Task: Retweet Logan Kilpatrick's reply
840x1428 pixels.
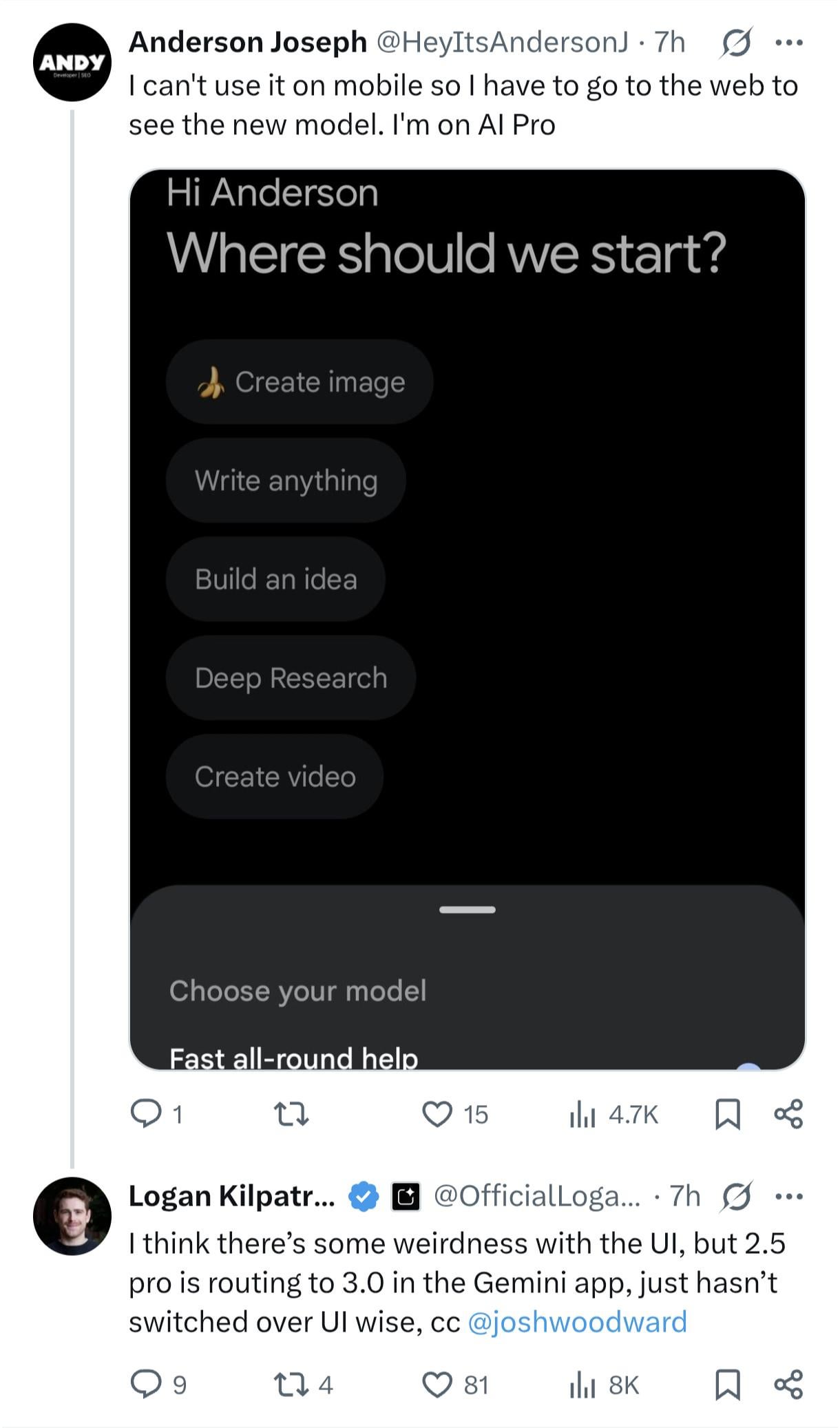Action: [291, 1384]
